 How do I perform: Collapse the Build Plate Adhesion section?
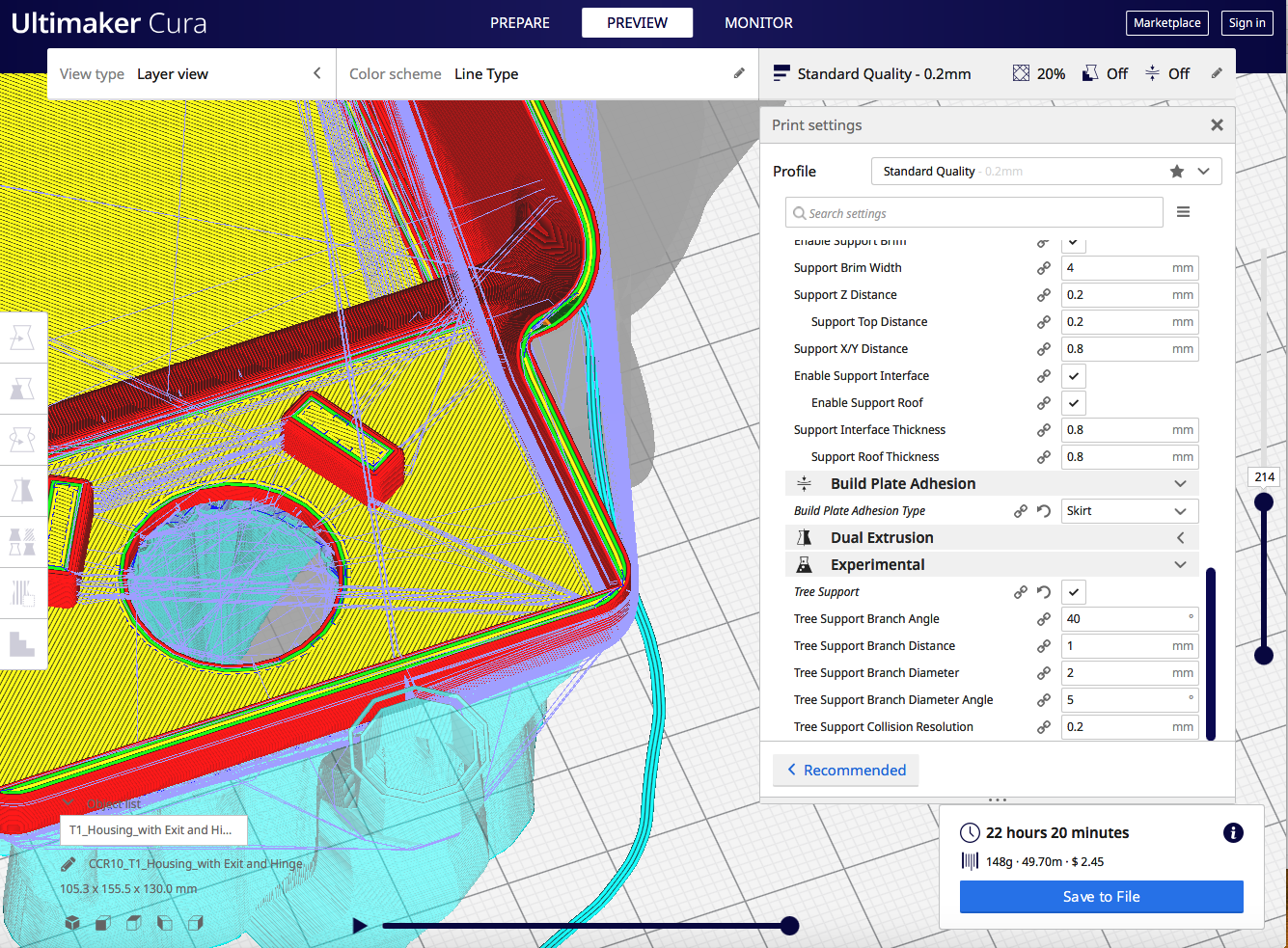point(993,484)
